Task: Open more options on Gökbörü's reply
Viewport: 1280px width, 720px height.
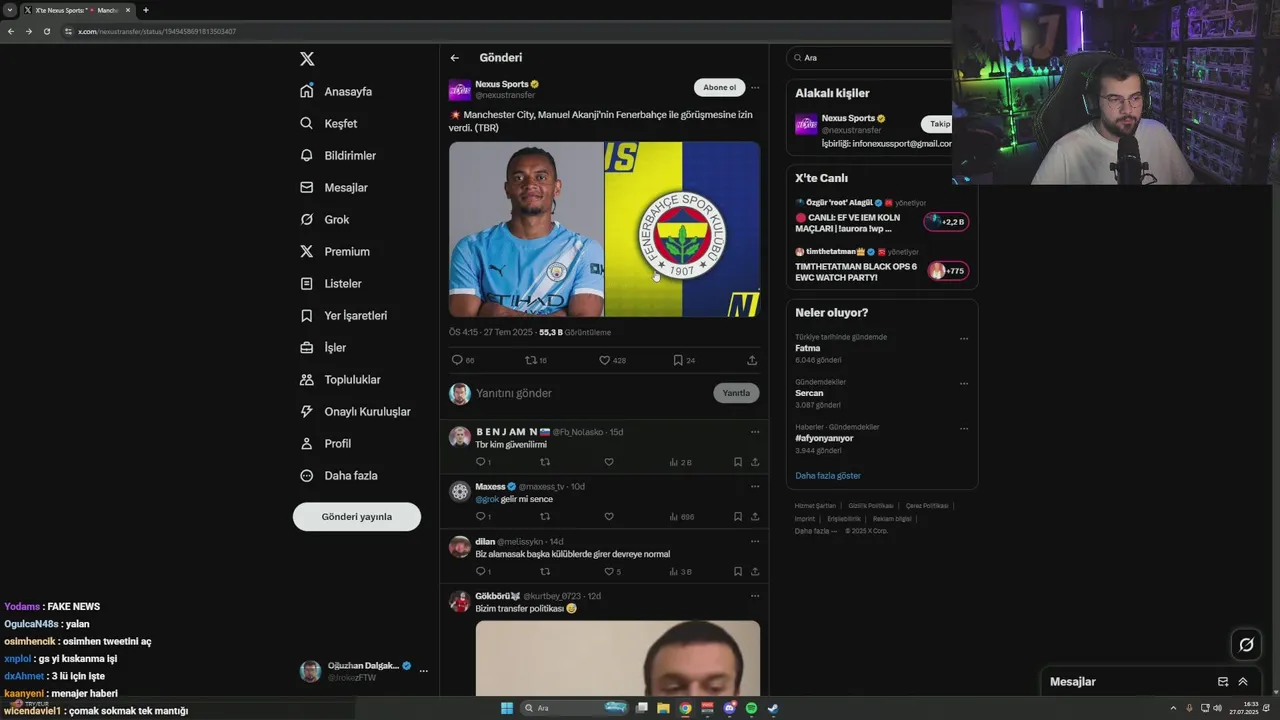Action: 755,596
